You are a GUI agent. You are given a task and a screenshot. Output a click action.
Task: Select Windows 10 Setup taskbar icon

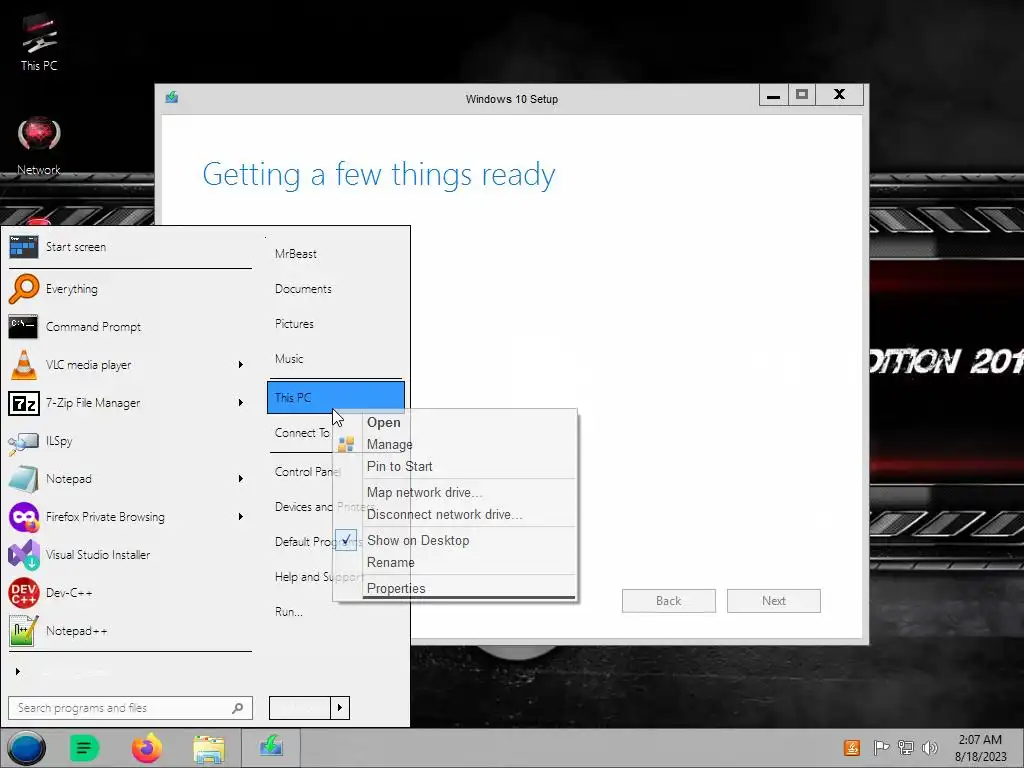(x=271, y=747)
